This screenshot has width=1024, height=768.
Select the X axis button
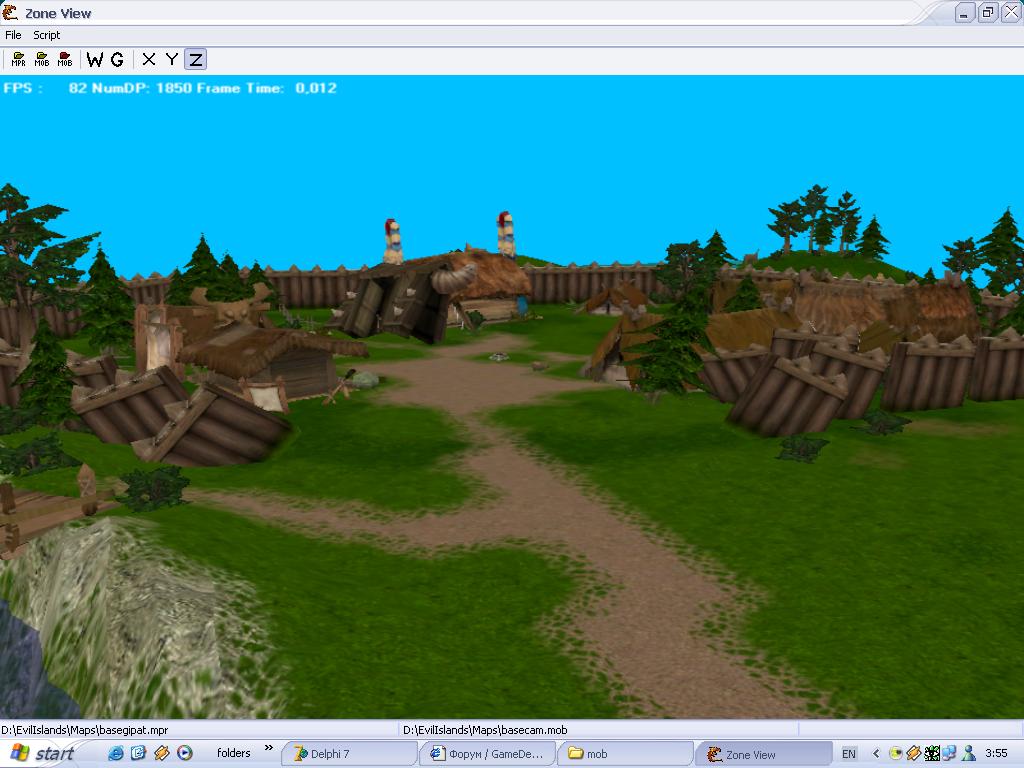(149, 60)
